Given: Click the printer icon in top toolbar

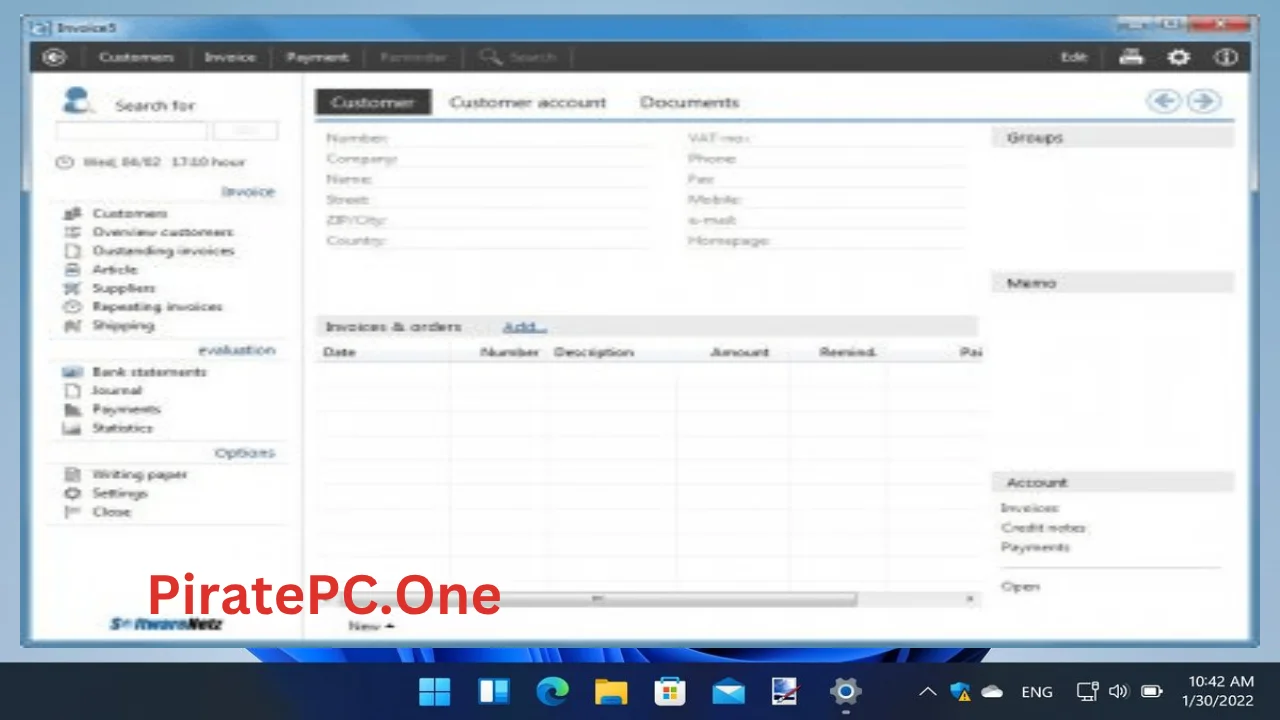Looking at the screenshot, I should [x=1131, y=57].
